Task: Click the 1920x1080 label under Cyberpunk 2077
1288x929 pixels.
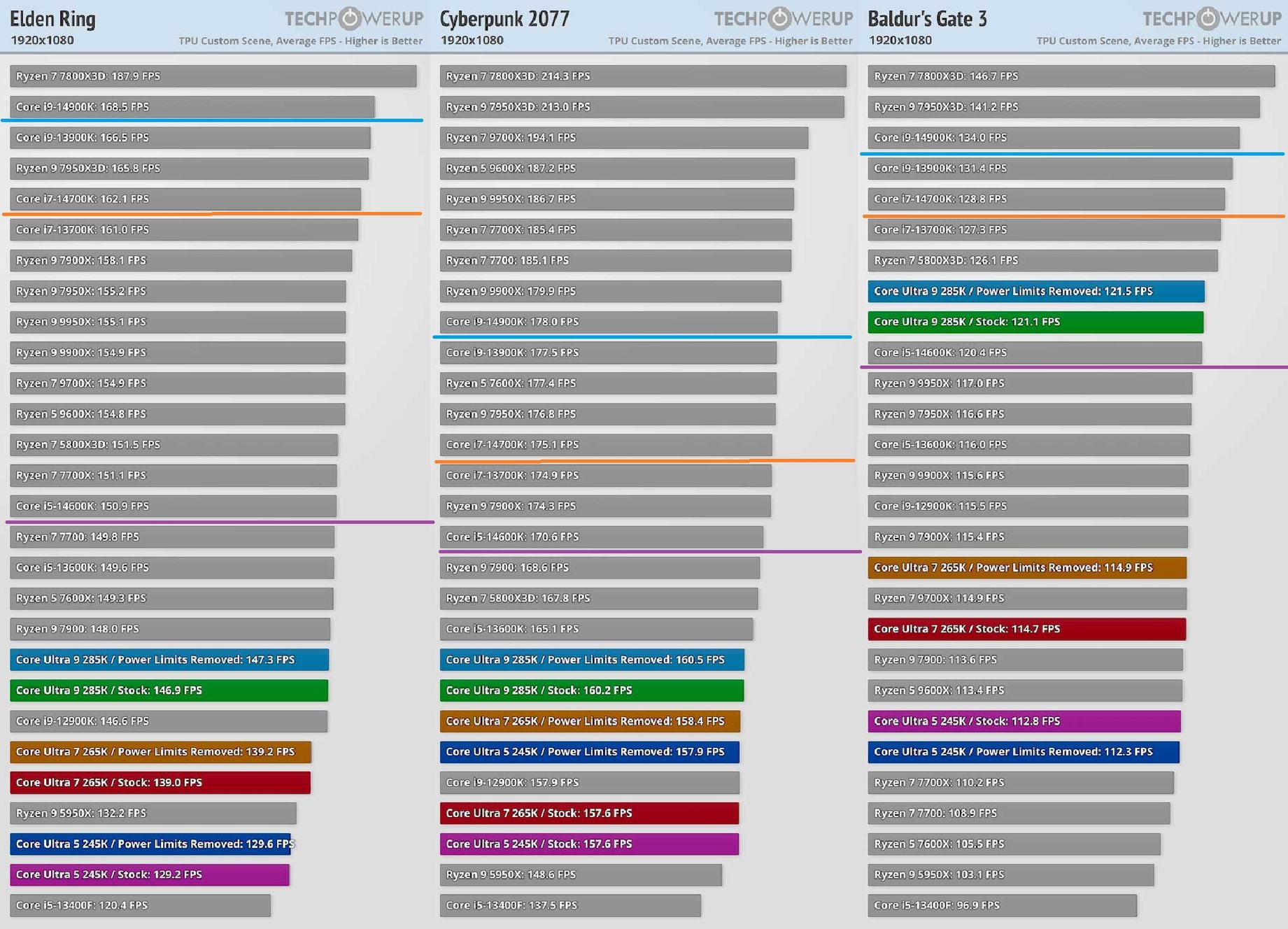Action: click(472, 41)
